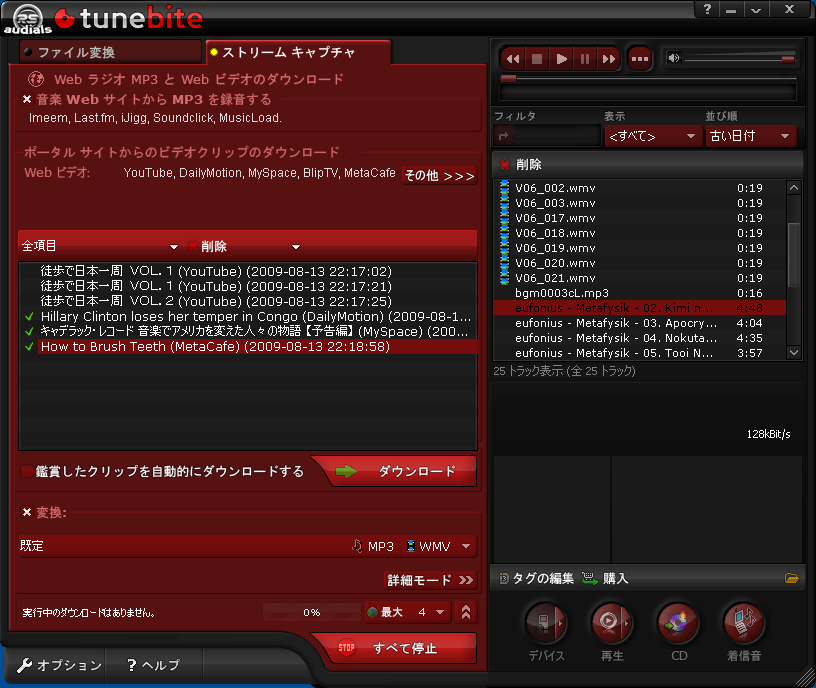Image resolution: width=816 pixels, height=688 pixels.
Task: Show more video portals via その他 >>>
Action: tap(439, 176)
